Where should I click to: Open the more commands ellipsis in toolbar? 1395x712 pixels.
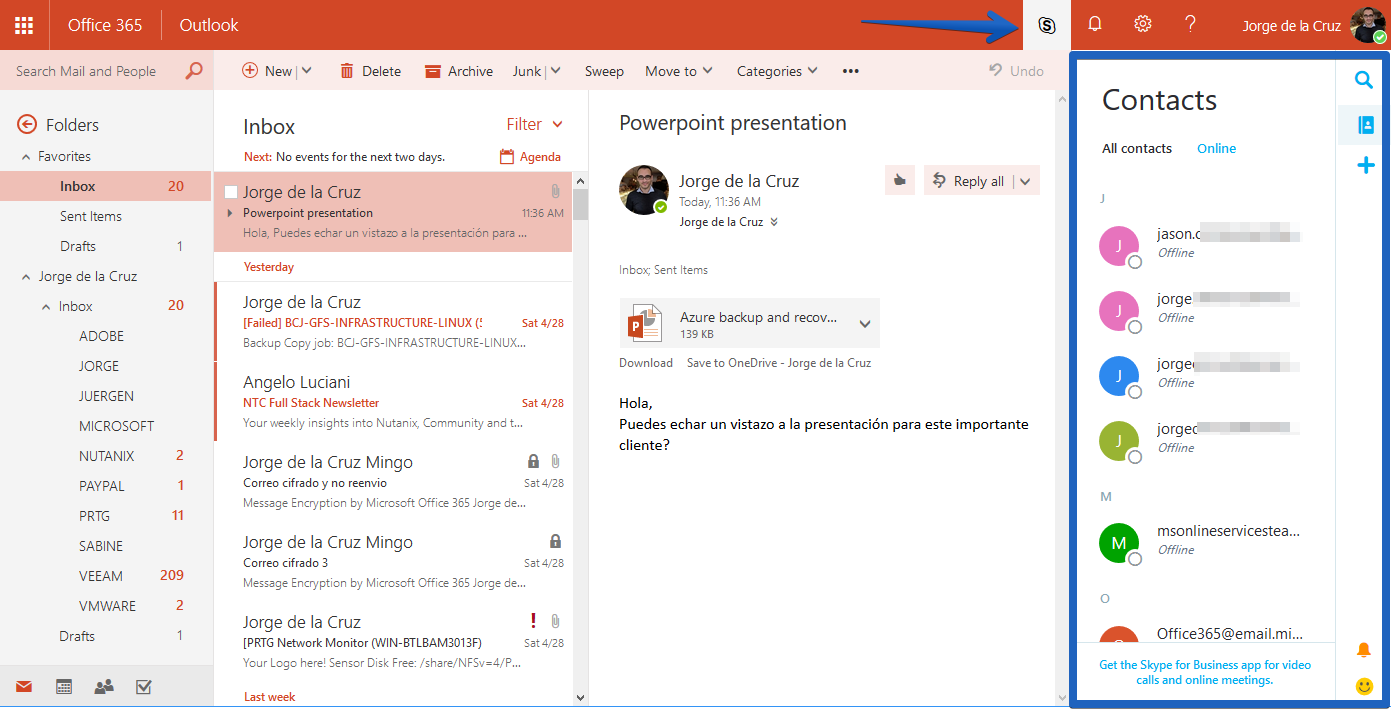pyautogui.click(x=851, y=71)
